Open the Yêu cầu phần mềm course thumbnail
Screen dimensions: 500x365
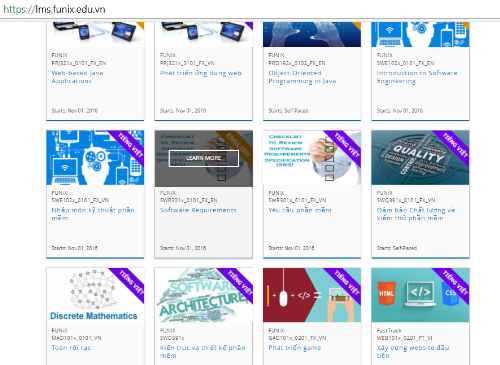pos(312,158)
